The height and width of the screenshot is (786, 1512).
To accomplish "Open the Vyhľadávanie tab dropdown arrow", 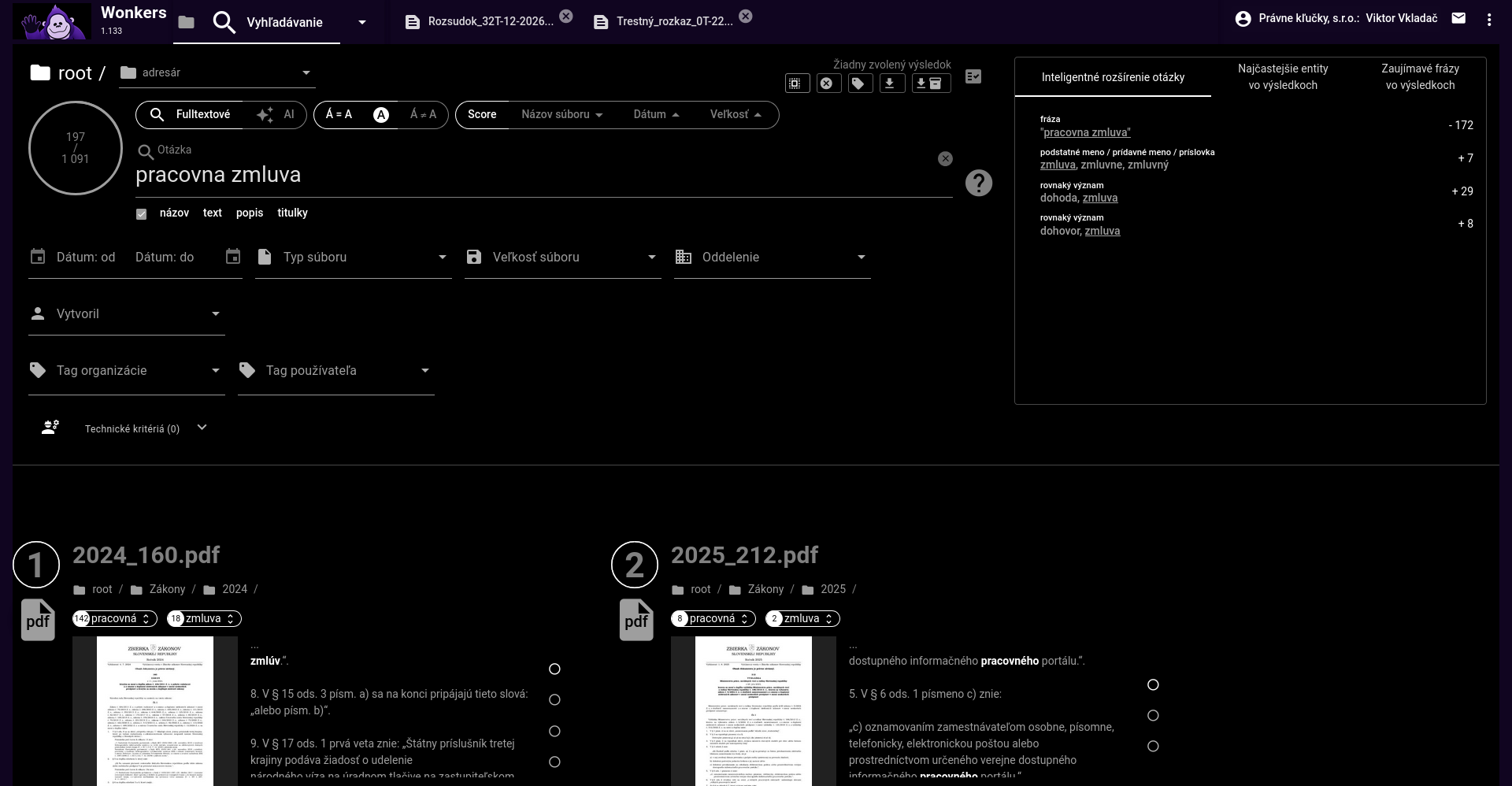I will point(362,22).
